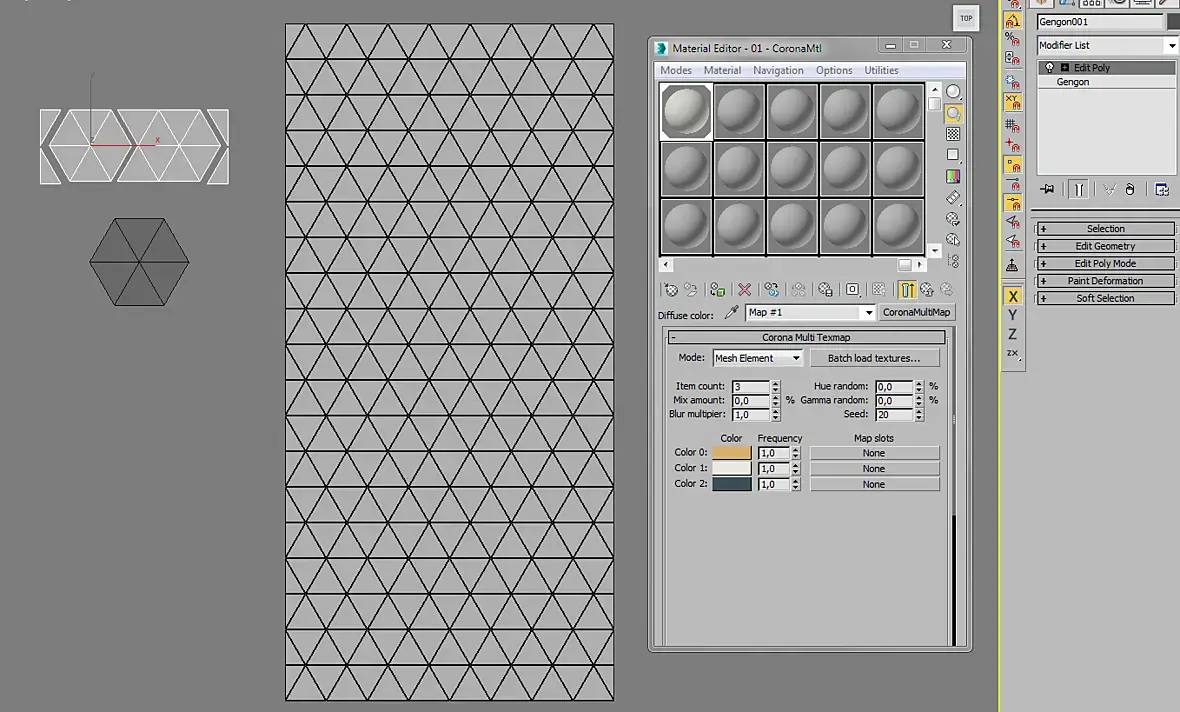Click the Sample Type sphere icon

953,92
